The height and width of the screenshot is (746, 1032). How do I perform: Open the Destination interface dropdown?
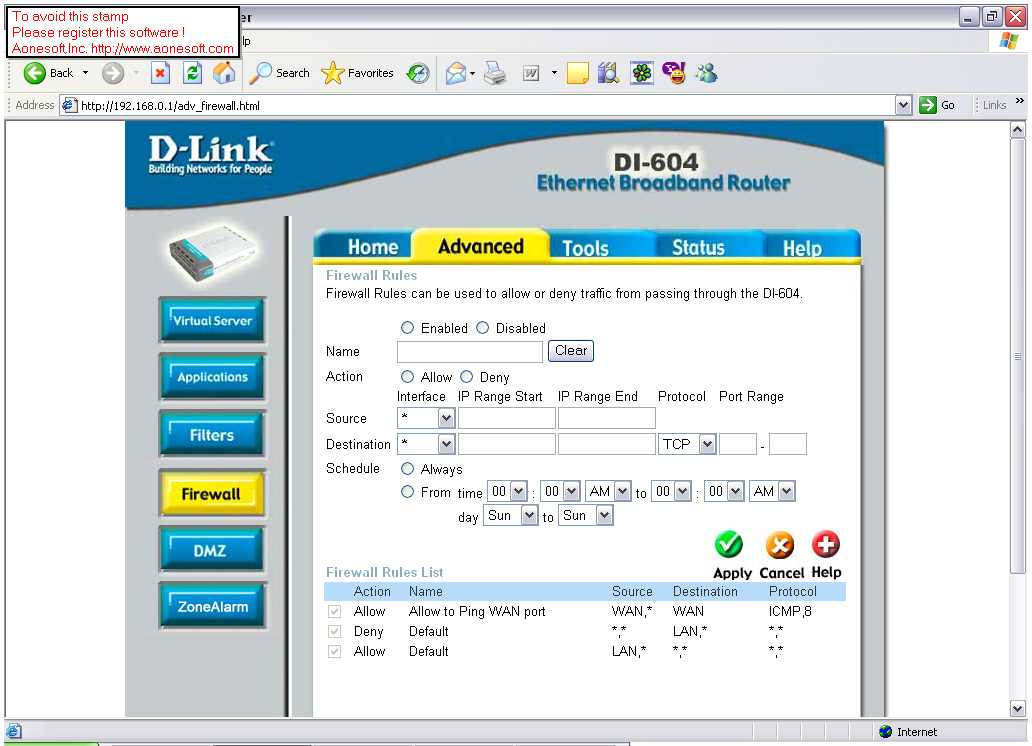click(x=426, y=444)
